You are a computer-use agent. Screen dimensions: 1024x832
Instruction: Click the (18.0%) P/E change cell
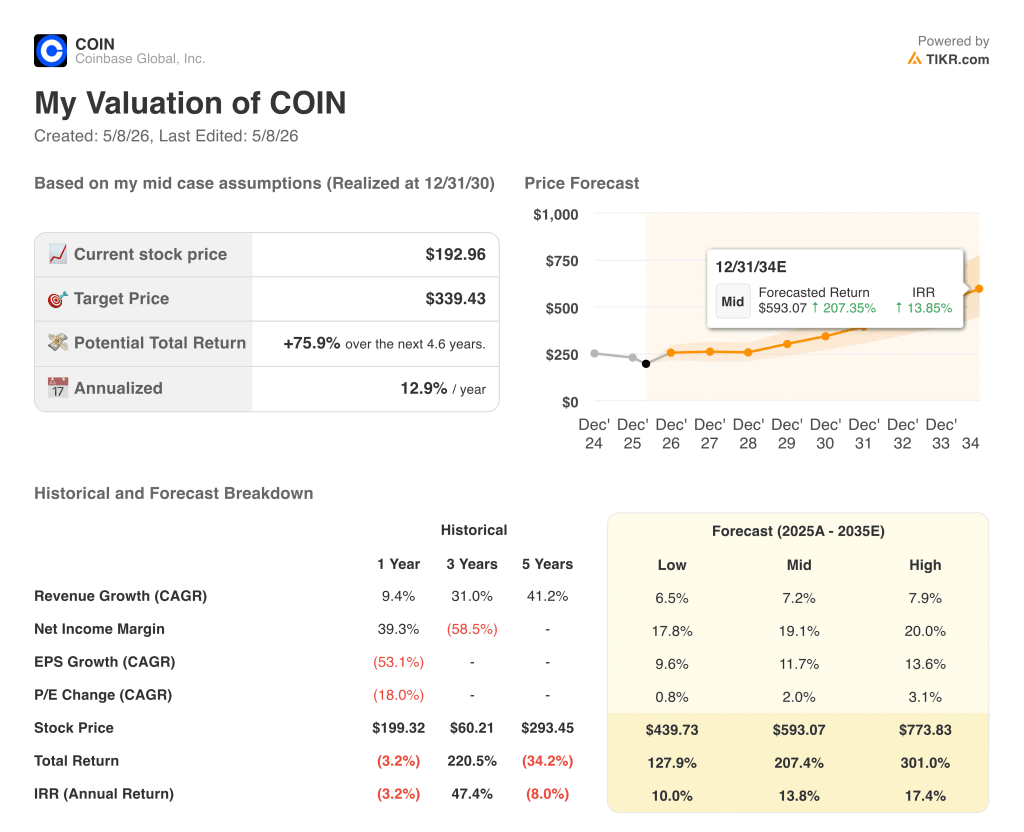click(x=398, y=695)
